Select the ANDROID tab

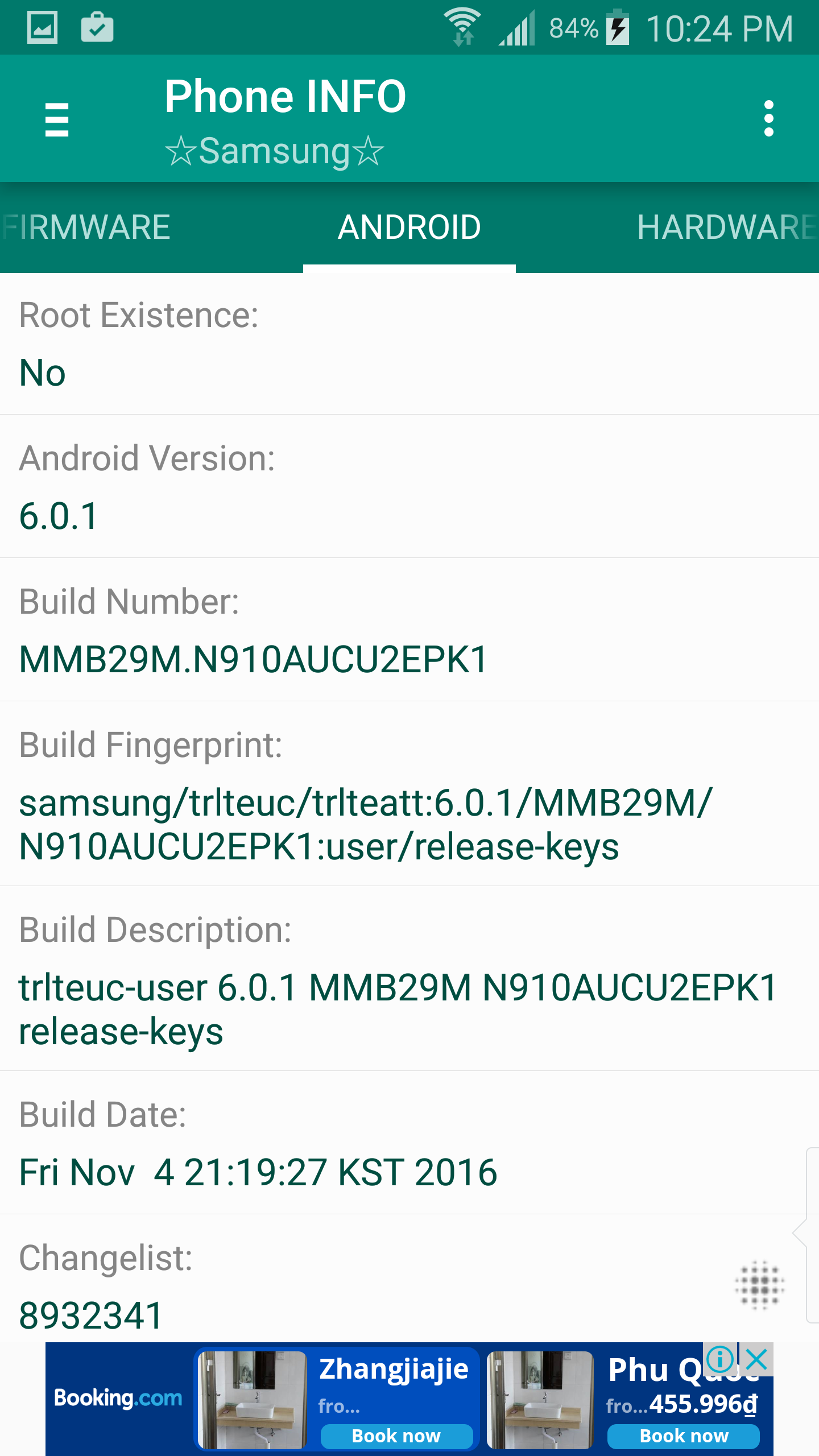tap(409, 227)
